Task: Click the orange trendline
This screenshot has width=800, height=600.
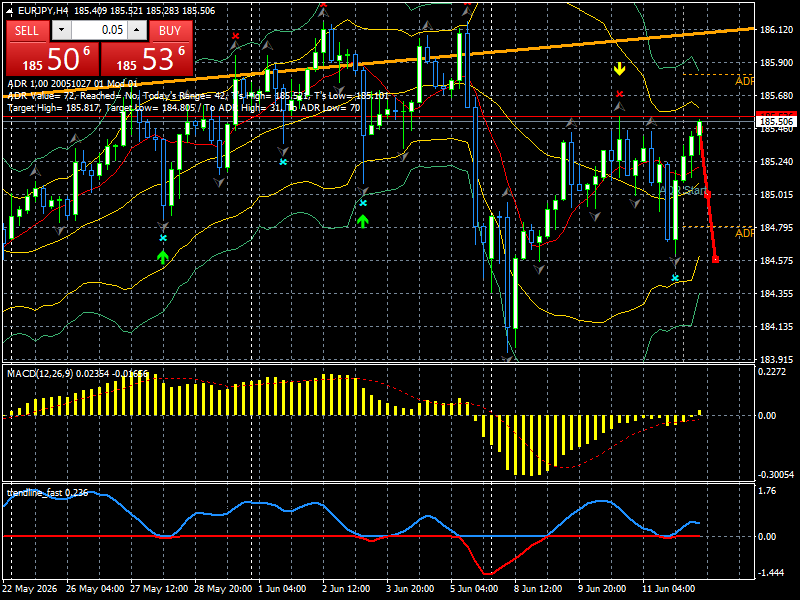Action: pos(378,63)
